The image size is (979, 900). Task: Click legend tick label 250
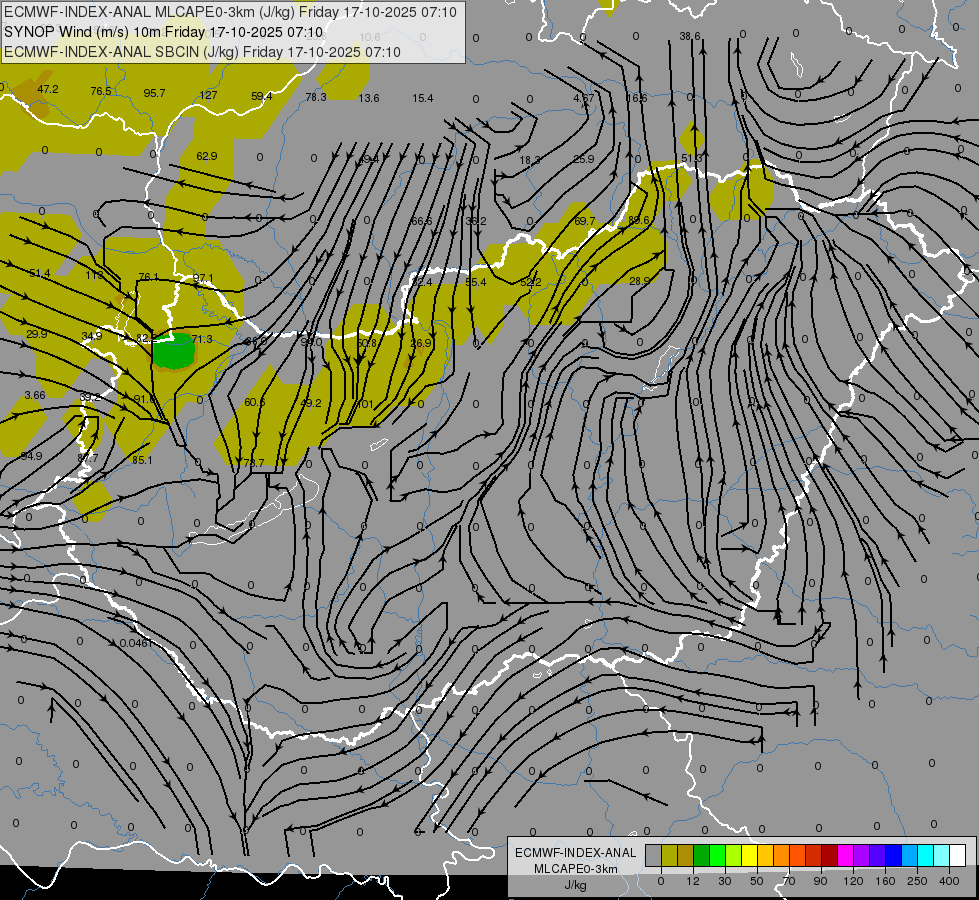[x=917, y=881]
